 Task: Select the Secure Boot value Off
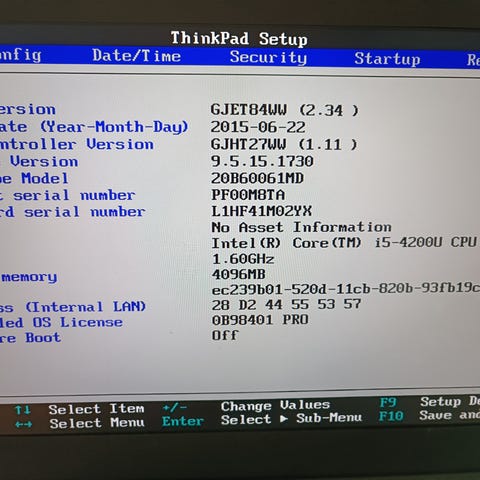225,335
